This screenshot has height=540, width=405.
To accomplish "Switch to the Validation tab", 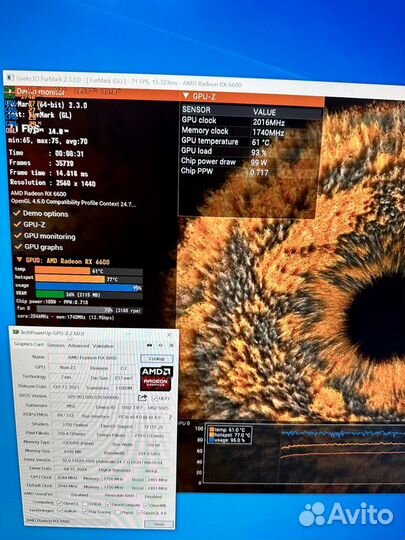I will tap(103, 346).
